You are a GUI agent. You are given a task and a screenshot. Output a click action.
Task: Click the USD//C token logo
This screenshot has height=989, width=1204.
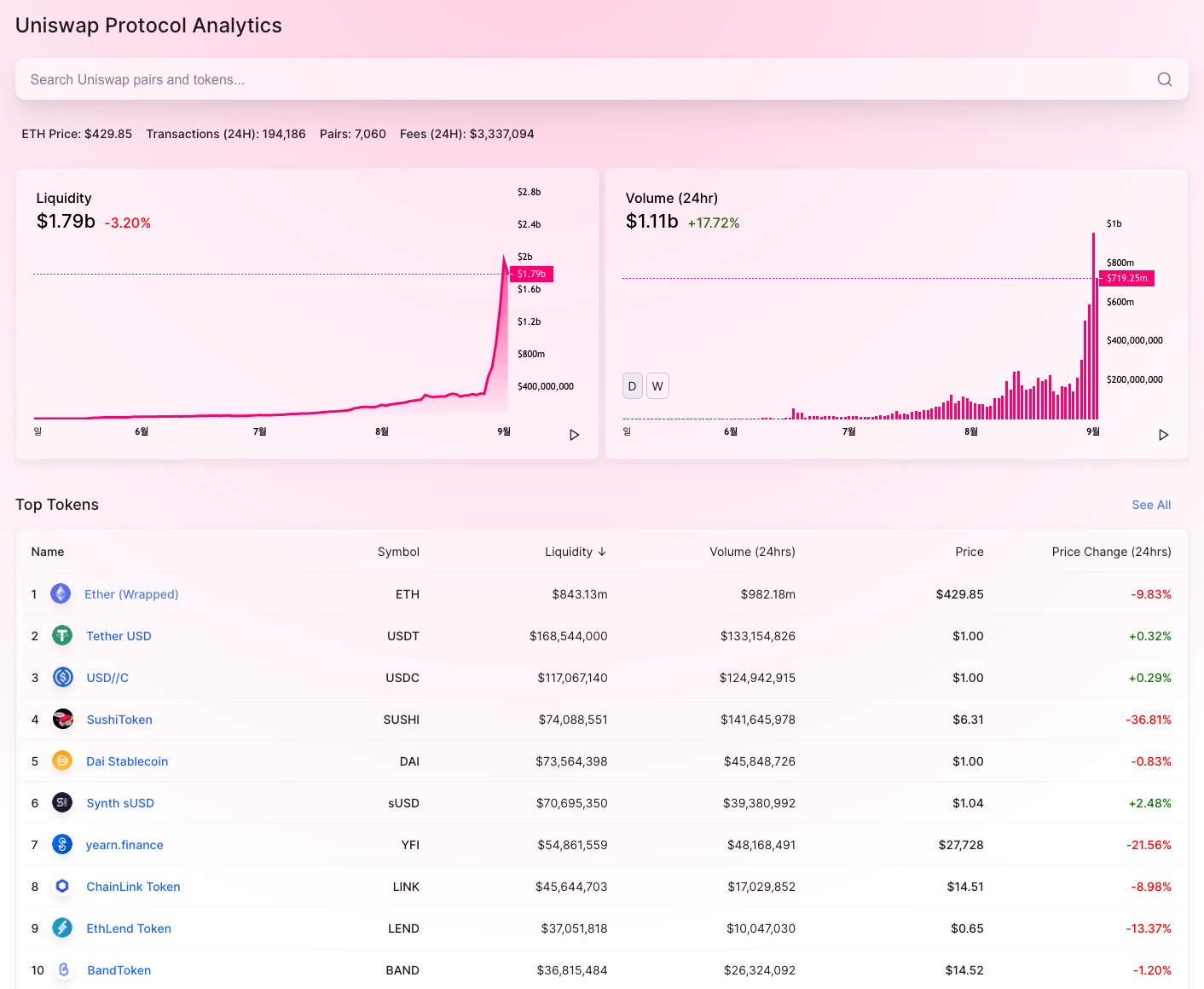(x=62, y=677)
